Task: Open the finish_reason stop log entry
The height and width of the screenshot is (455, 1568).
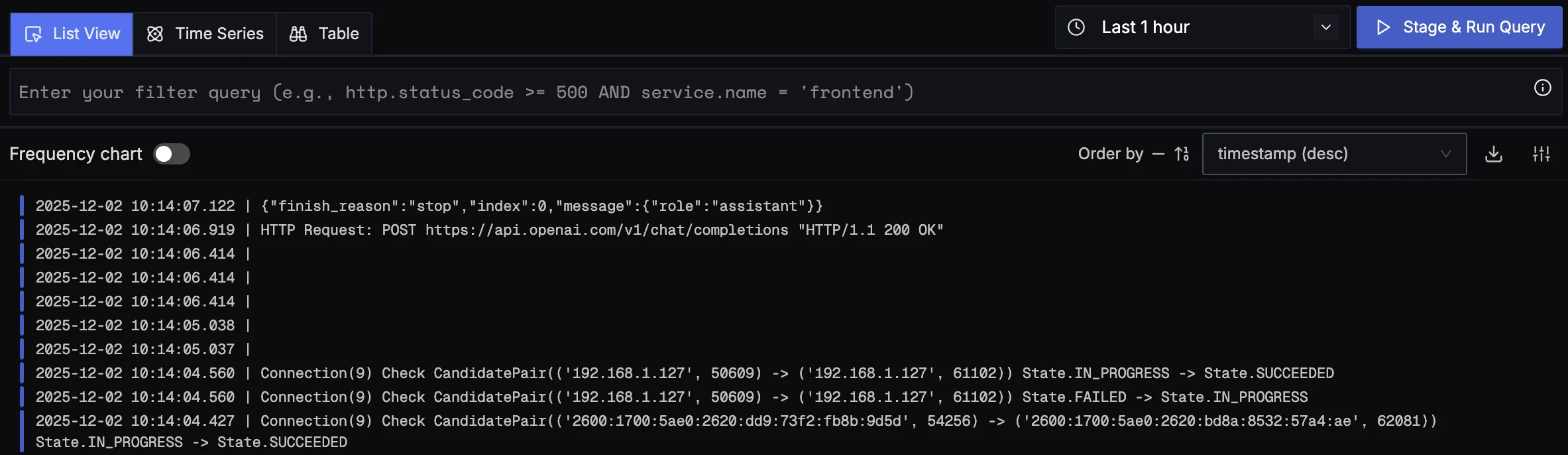Action: click(x=541, y=206)
